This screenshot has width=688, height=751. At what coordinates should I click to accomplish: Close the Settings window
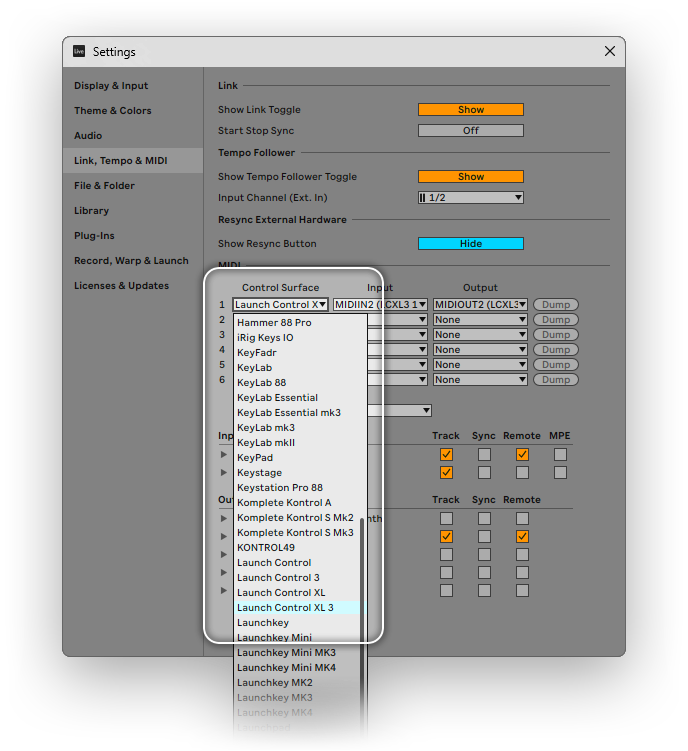coord(609,51)
